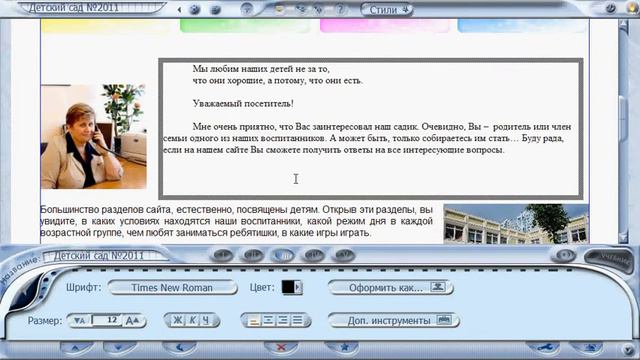
Task: Open the Доп. инструменты extra tools button
Action: 393,321
